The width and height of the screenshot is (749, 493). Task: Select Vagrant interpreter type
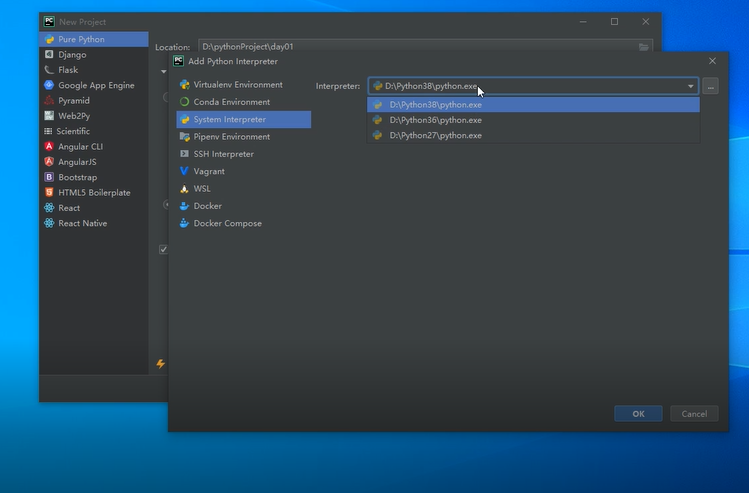click(x=244, y=171)
